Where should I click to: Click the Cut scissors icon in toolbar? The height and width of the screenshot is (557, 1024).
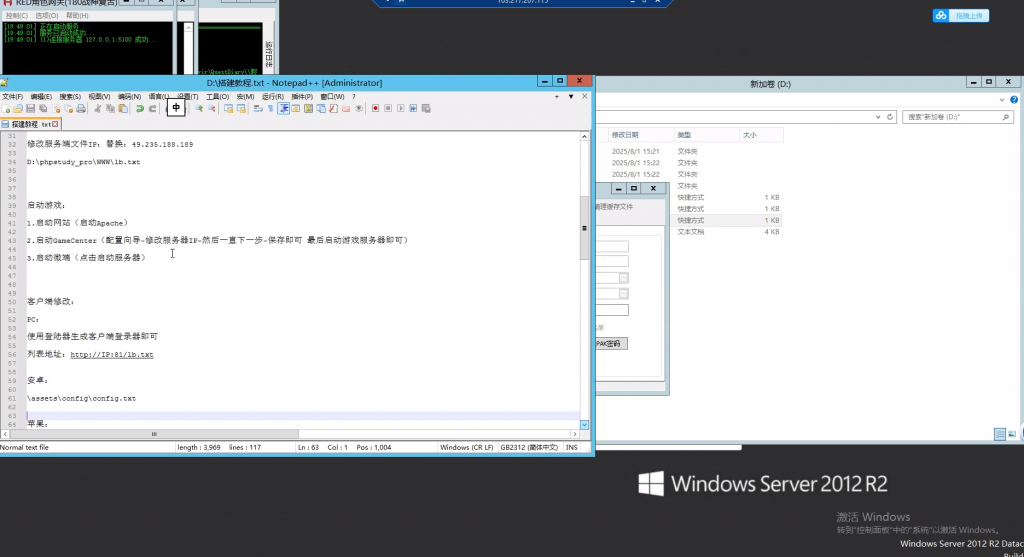tap(98, 108)
